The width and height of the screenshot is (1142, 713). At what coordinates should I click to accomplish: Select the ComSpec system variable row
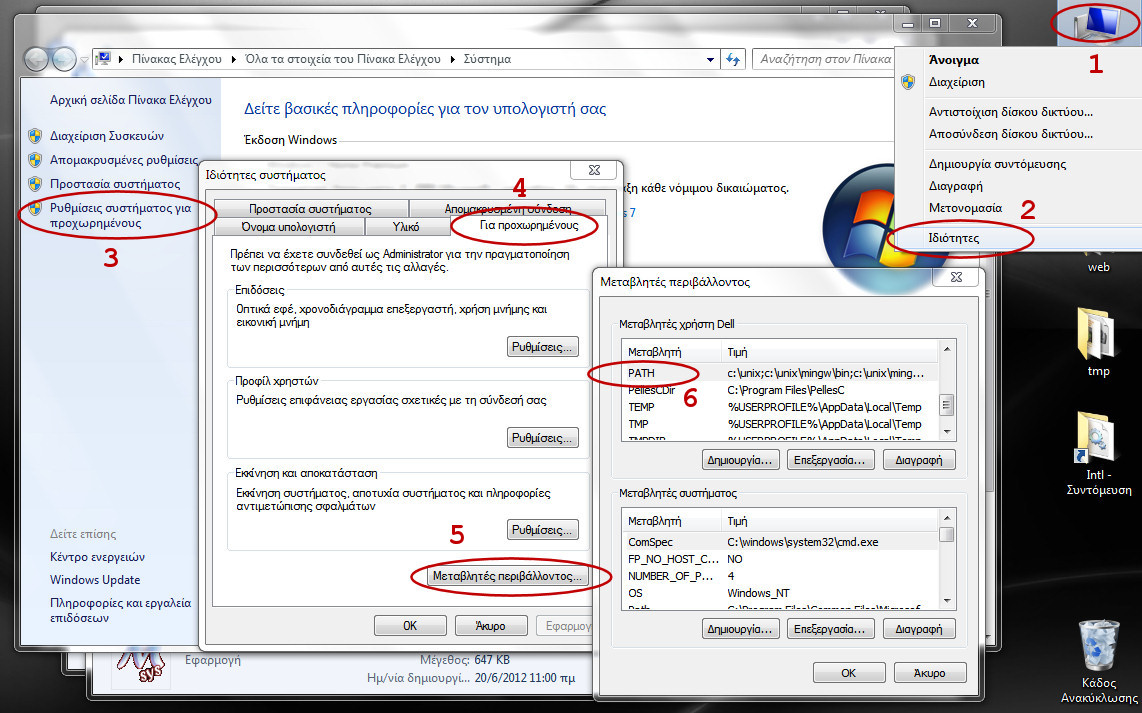(x=780, y=542)
